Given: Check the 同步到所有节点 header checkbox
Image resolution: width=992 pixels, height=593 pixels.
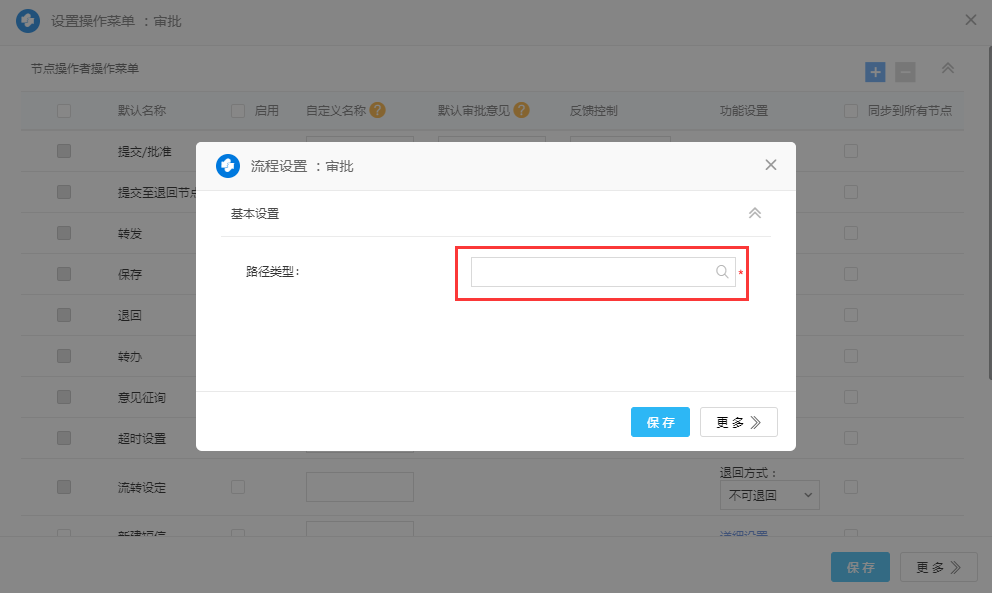Looking at the screenshot, I should tap(851, 111).
